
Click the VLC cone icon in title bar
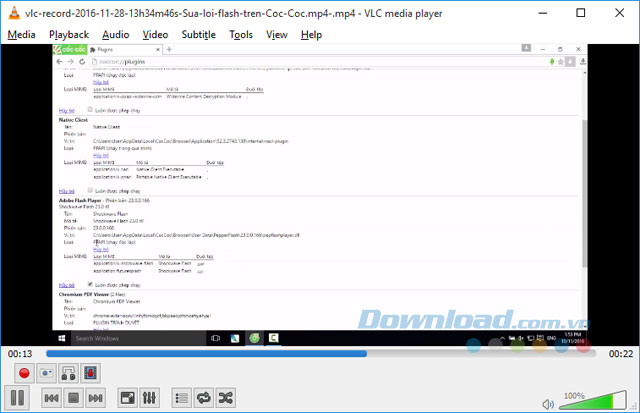pyautogui.click(x=14, y=13)
